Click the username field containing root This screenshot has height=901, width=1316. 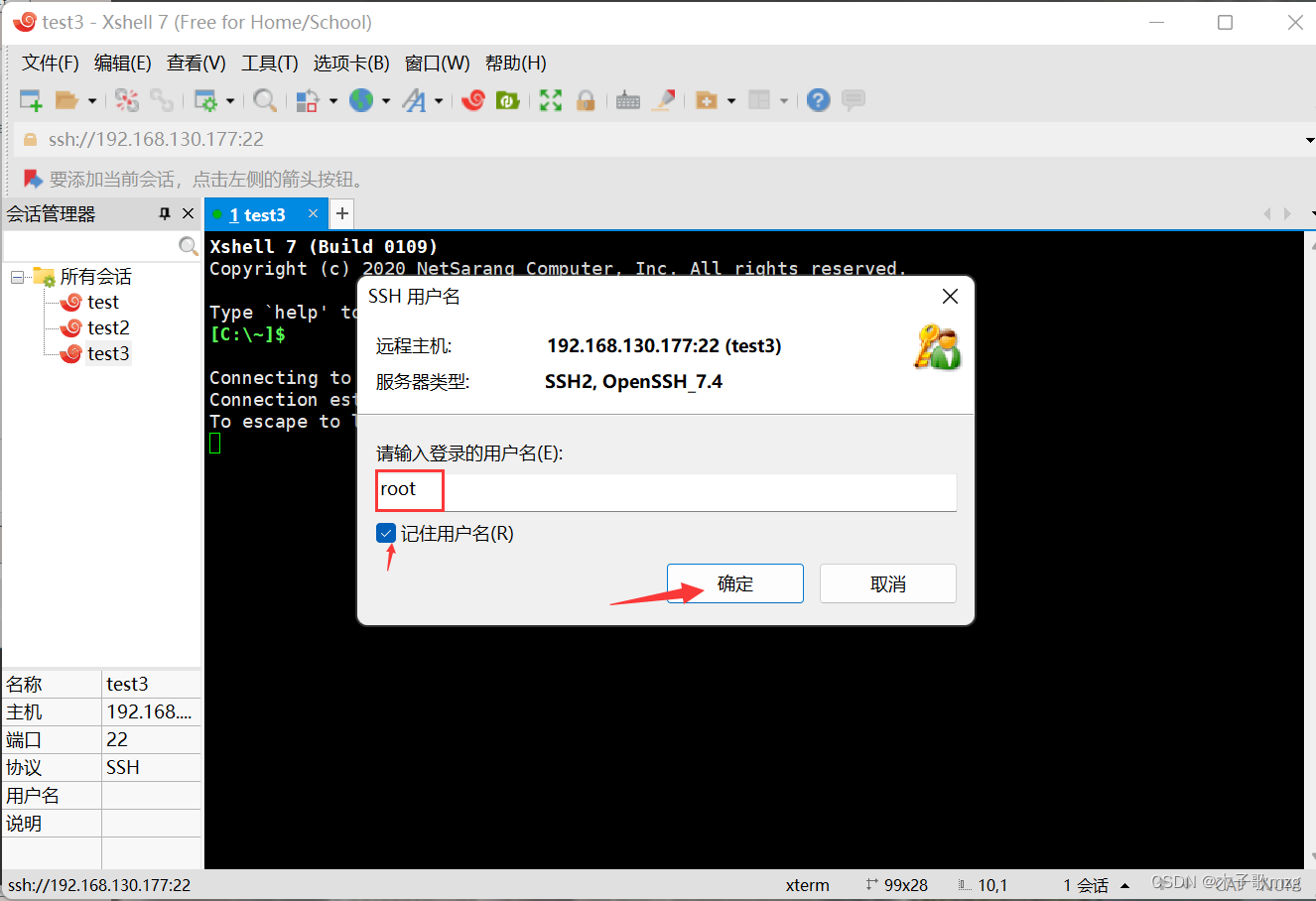(x=666, y=491)
